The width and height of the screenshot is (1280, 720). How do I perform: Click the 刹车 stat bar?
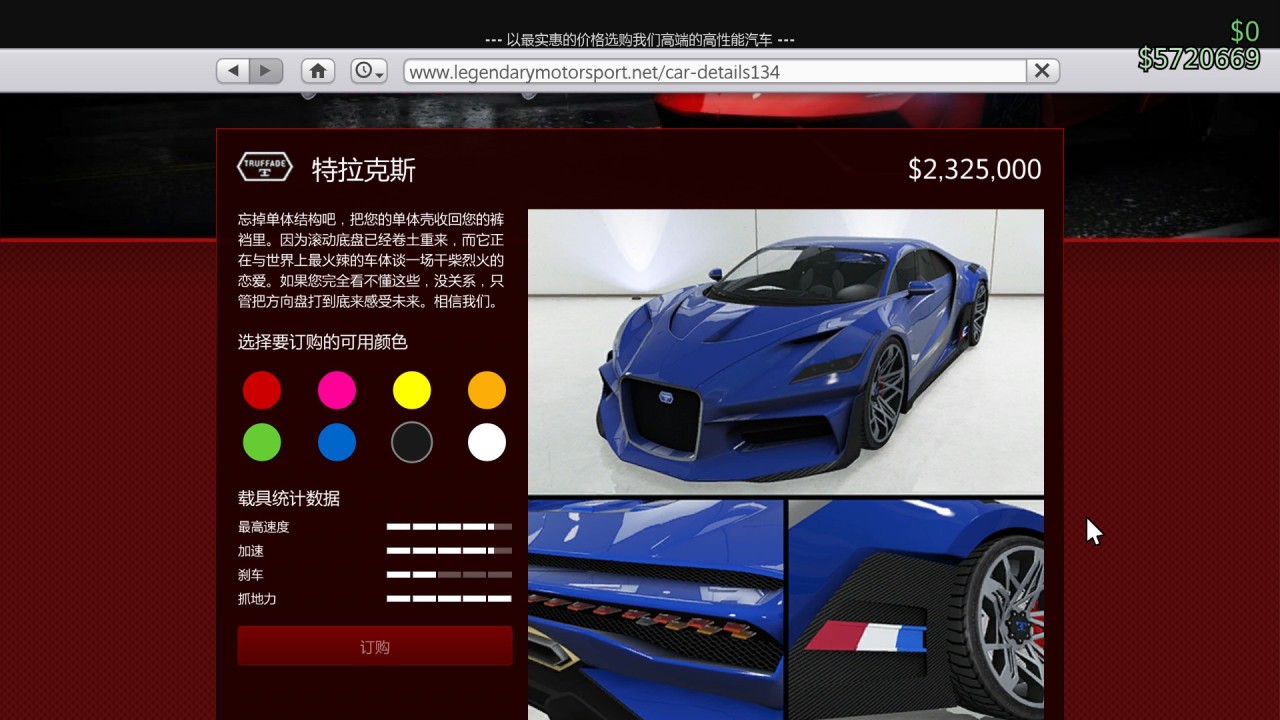tap(449, 575)
